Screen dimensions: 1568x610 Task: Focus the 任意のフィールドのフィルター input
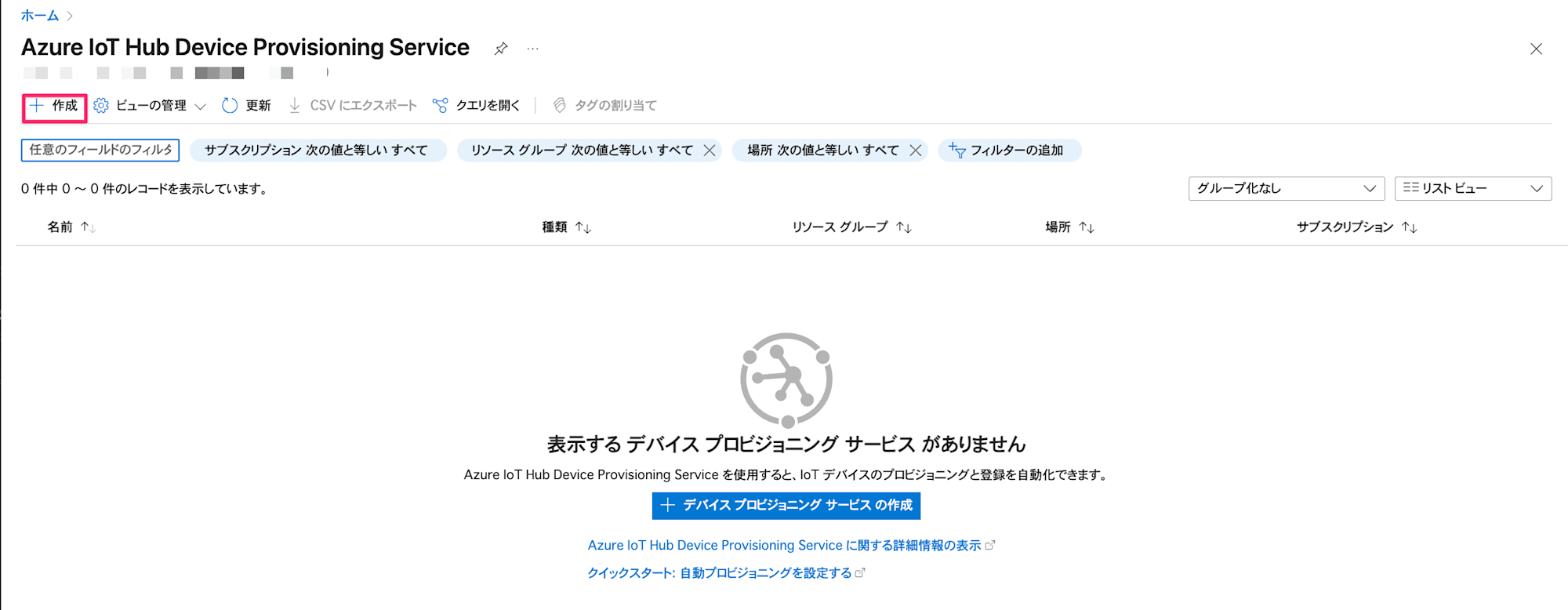(100, 150)
